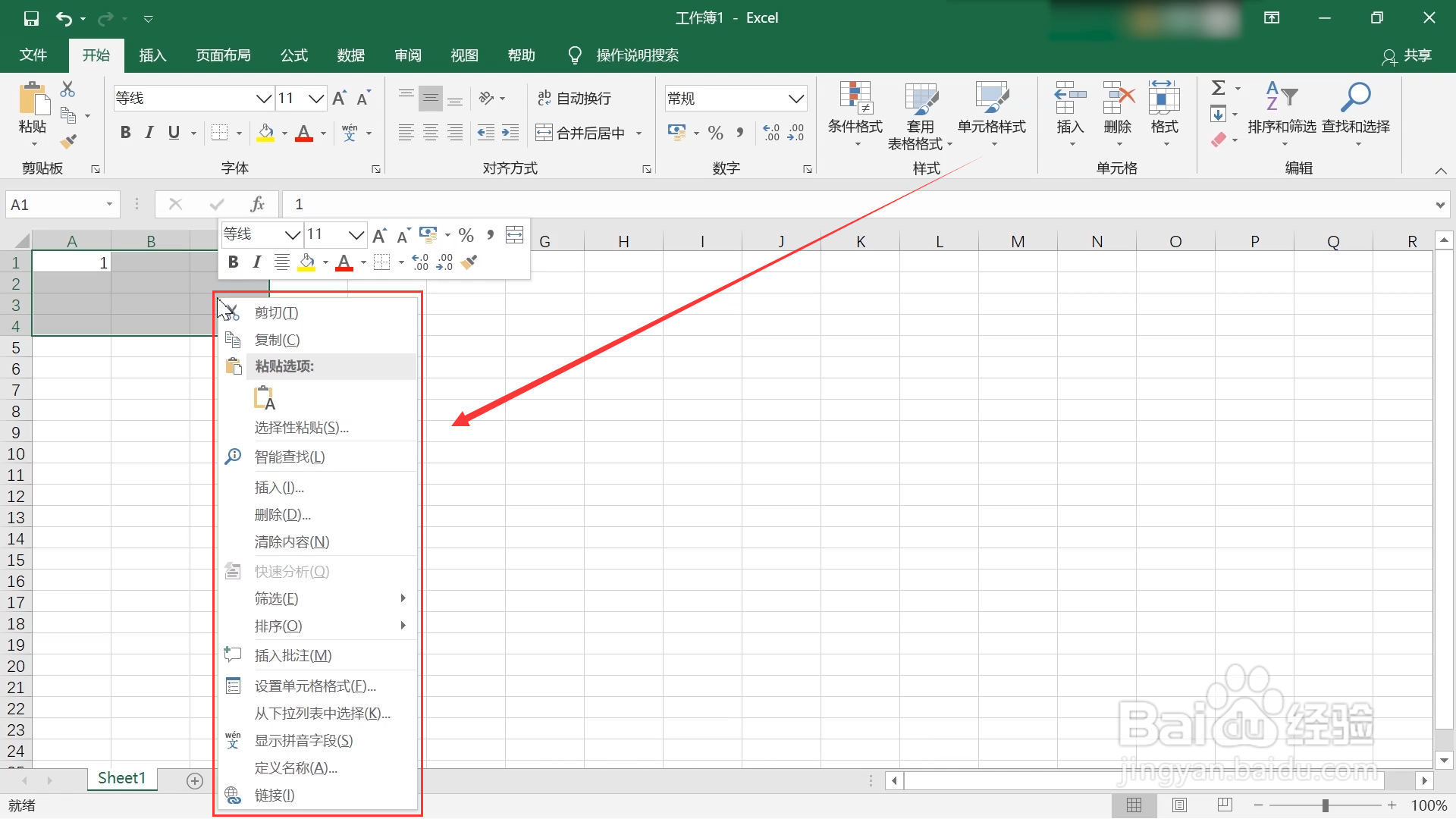Select the Fill Color bucket icon
Screen dimensions: 1456x819
(x=266, y=133)
